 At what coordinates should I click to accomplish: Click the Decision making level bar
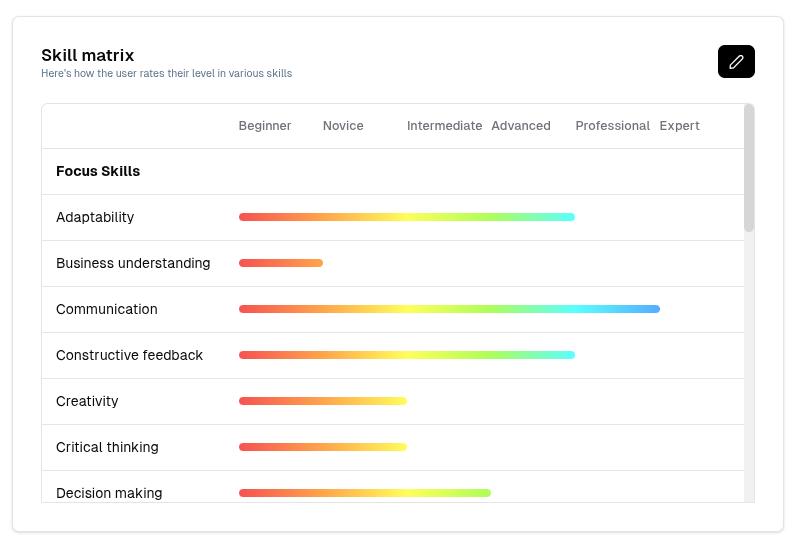coord(365,493)
